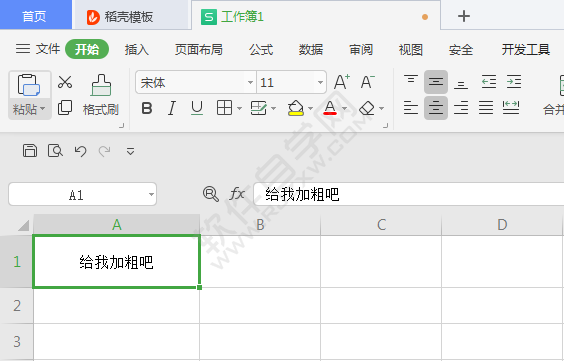This screenshot has height=361, width=564.
Task: Switch to the 插入 tab
Action: pos(137,49)
